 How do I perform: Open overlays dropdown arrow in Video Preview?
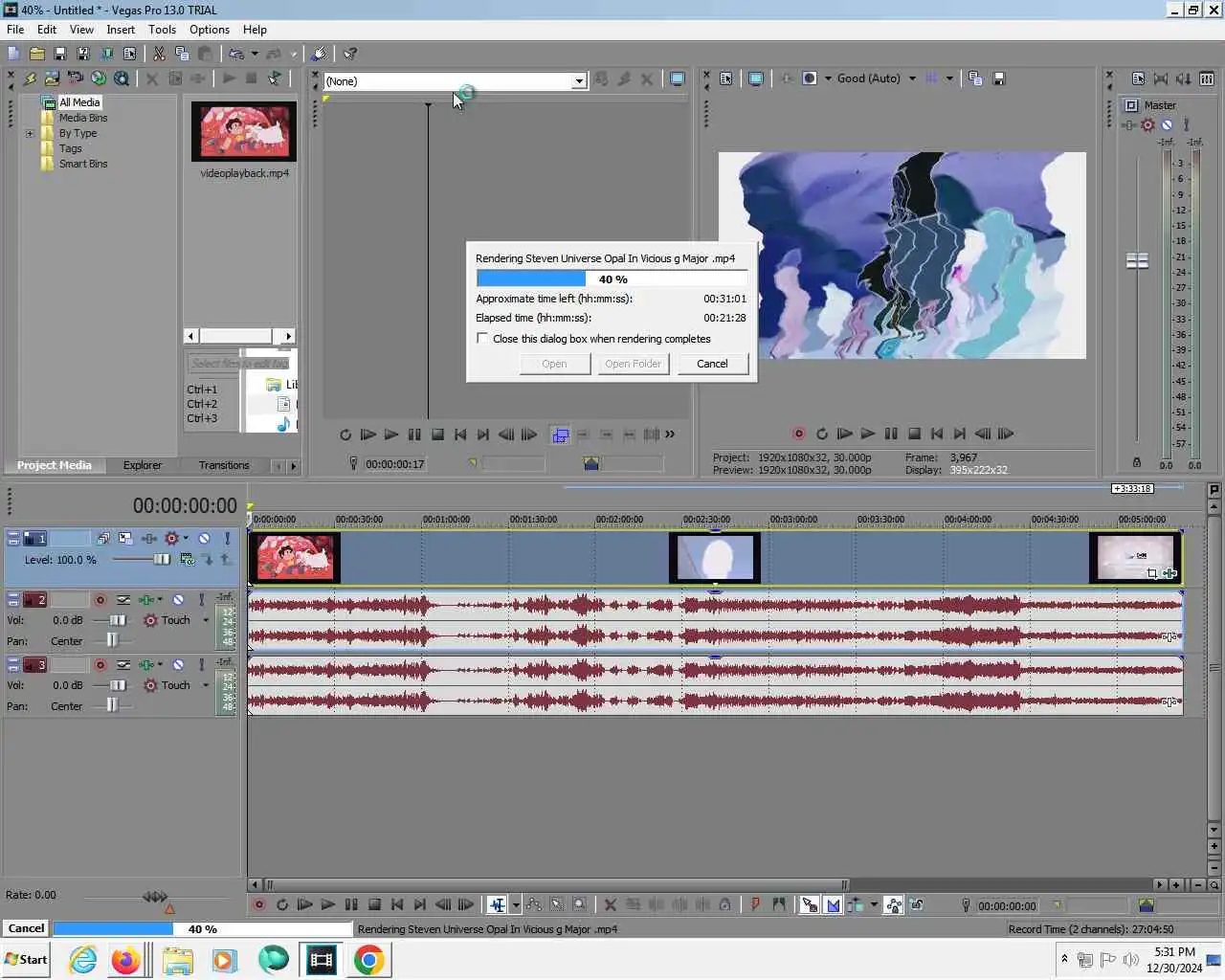[949, 78]
